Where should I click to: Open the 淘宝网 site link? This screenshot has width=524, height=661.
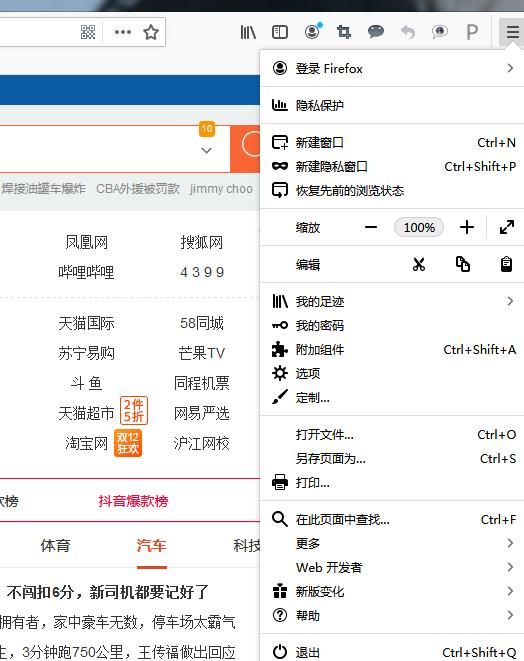[x=86, y=443]
